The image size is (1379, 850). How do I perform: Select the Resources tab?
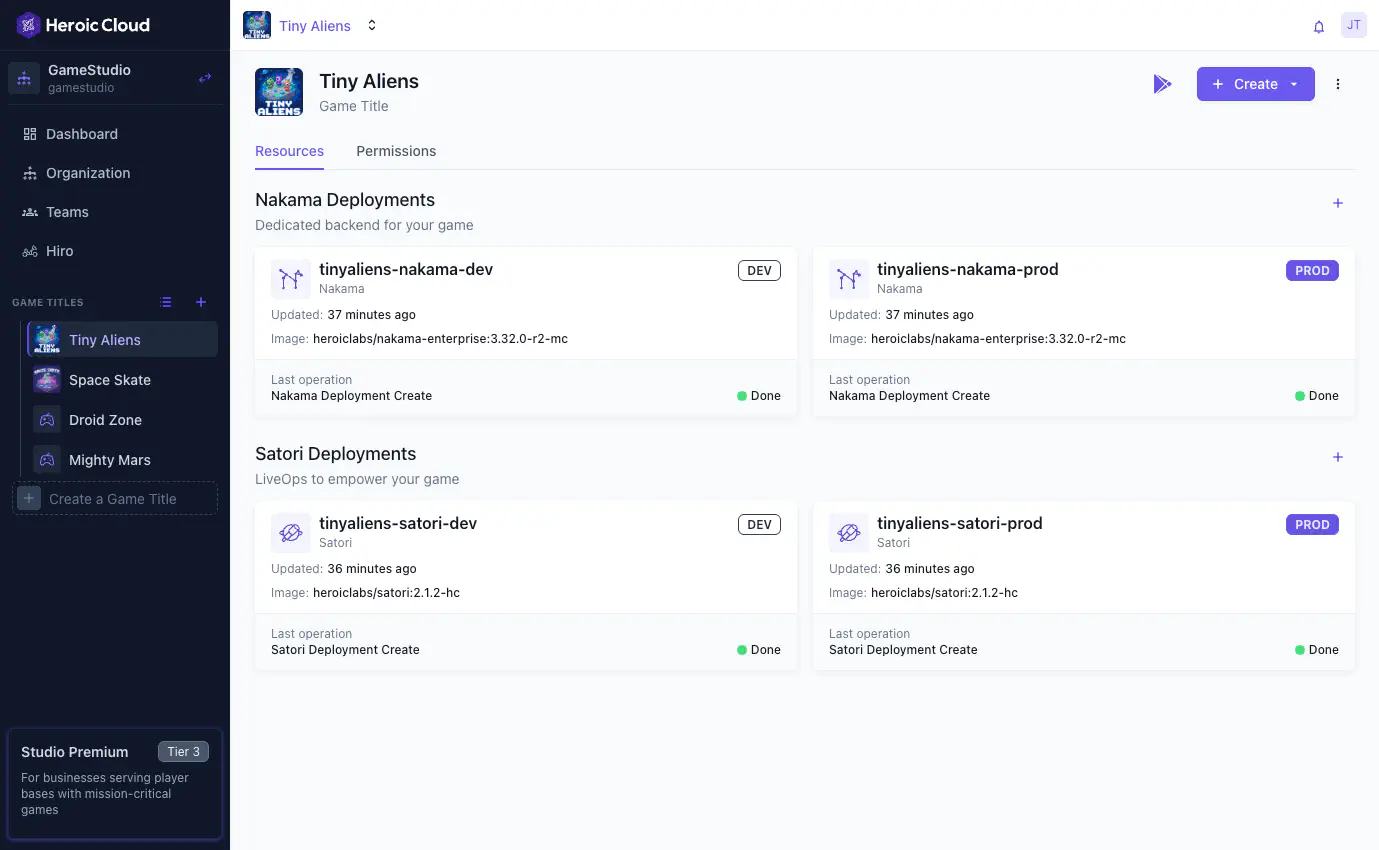point(289,151)
